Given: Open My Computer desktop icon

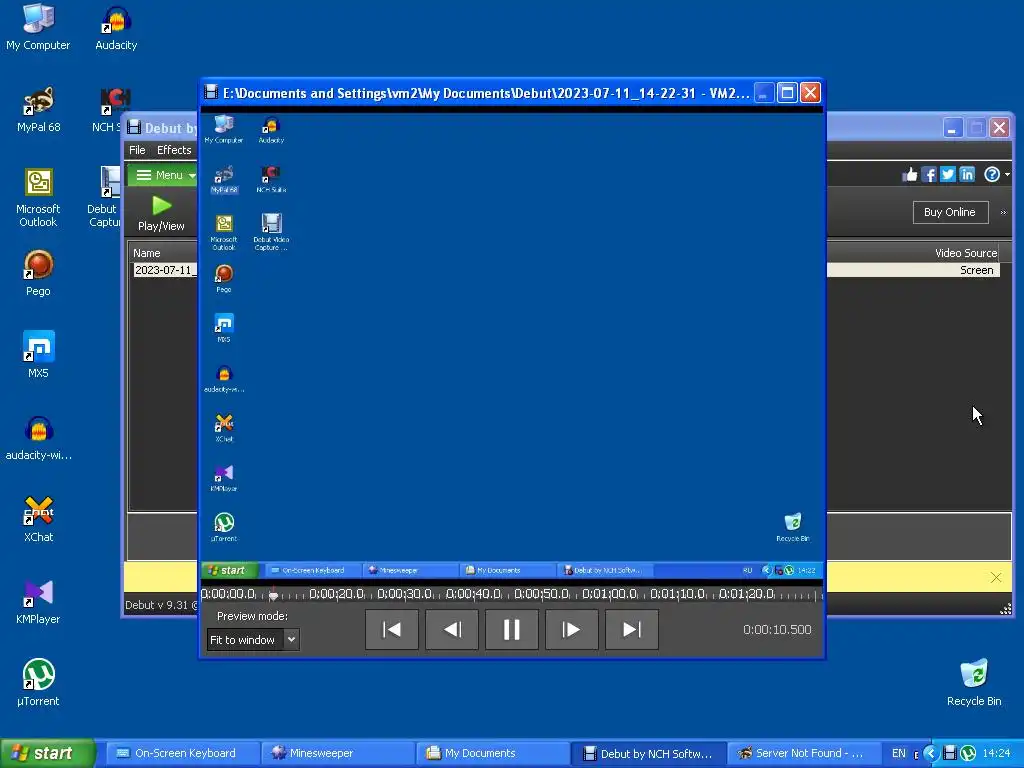Looking at the screenshot, I should click(38, 27).
